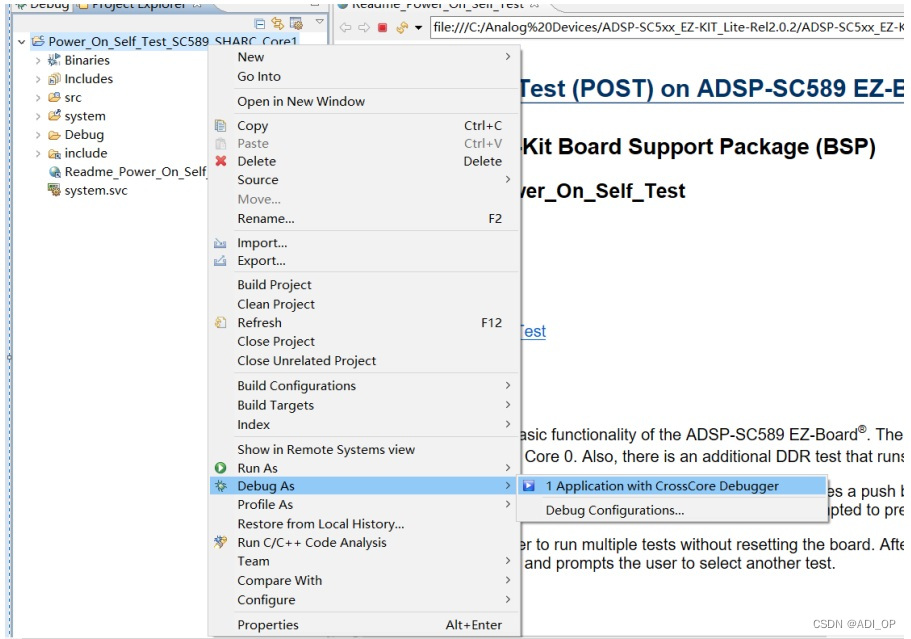This screenshot has height=639, width=911.
Task: Open Compare With submenu
Action: 364,580
